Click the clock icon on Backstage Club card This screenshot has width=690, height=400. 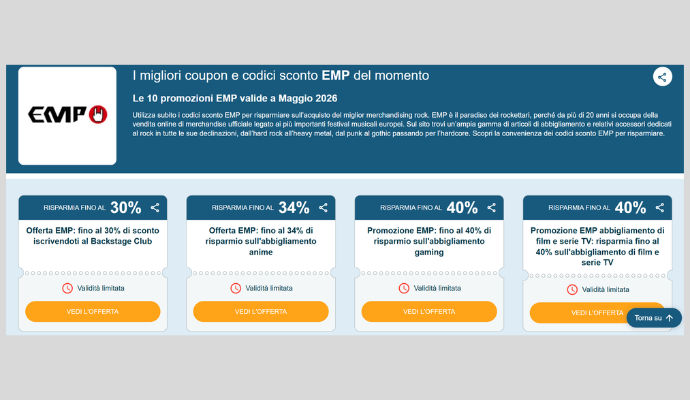pos(67,288)
